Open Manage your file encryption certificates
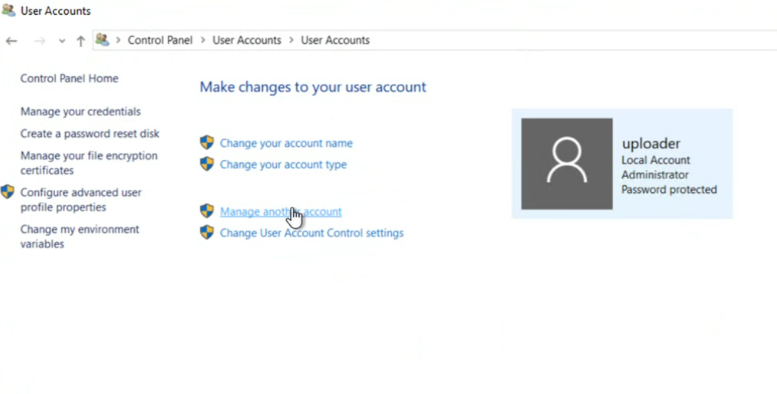This screenshot has width=777, height=394. pyautogui.click(x=89, y=163)
